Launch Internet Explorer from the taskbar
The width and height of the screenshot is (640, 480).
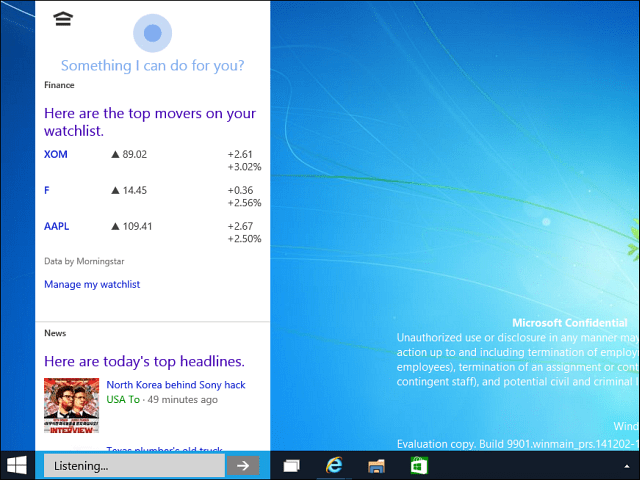click(334, 465)
